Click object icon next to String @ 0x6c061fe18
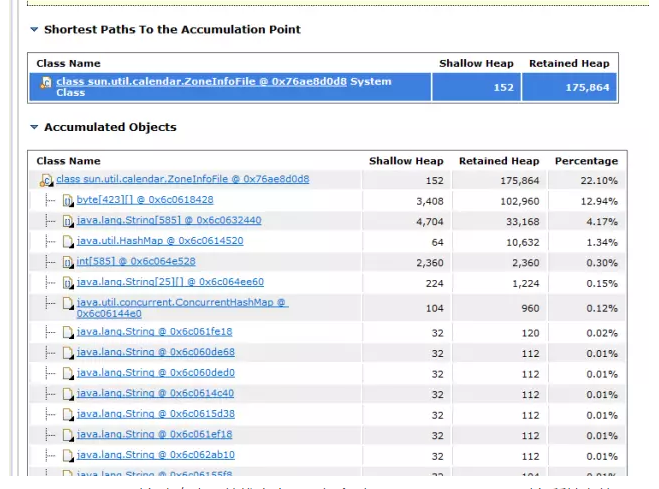Screen dimensions: 659x489 click(x=68, y=332)
